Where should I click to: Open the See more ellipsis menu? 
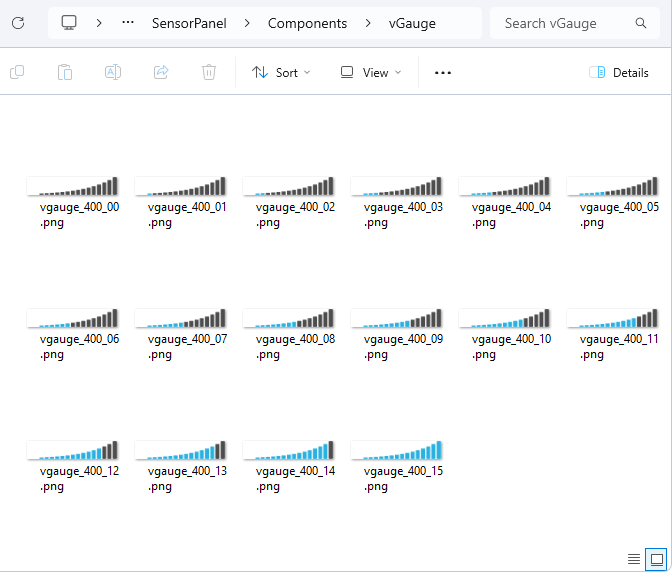(x=443, y=72)
